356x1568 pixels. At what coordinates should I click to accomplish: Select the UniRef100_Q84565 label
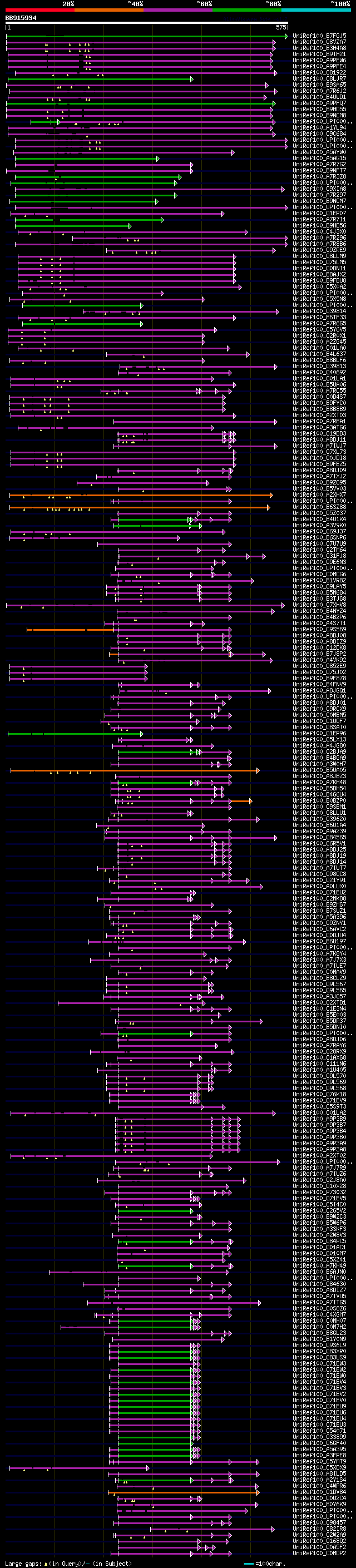pyautogui.click(x=319, y=838)
